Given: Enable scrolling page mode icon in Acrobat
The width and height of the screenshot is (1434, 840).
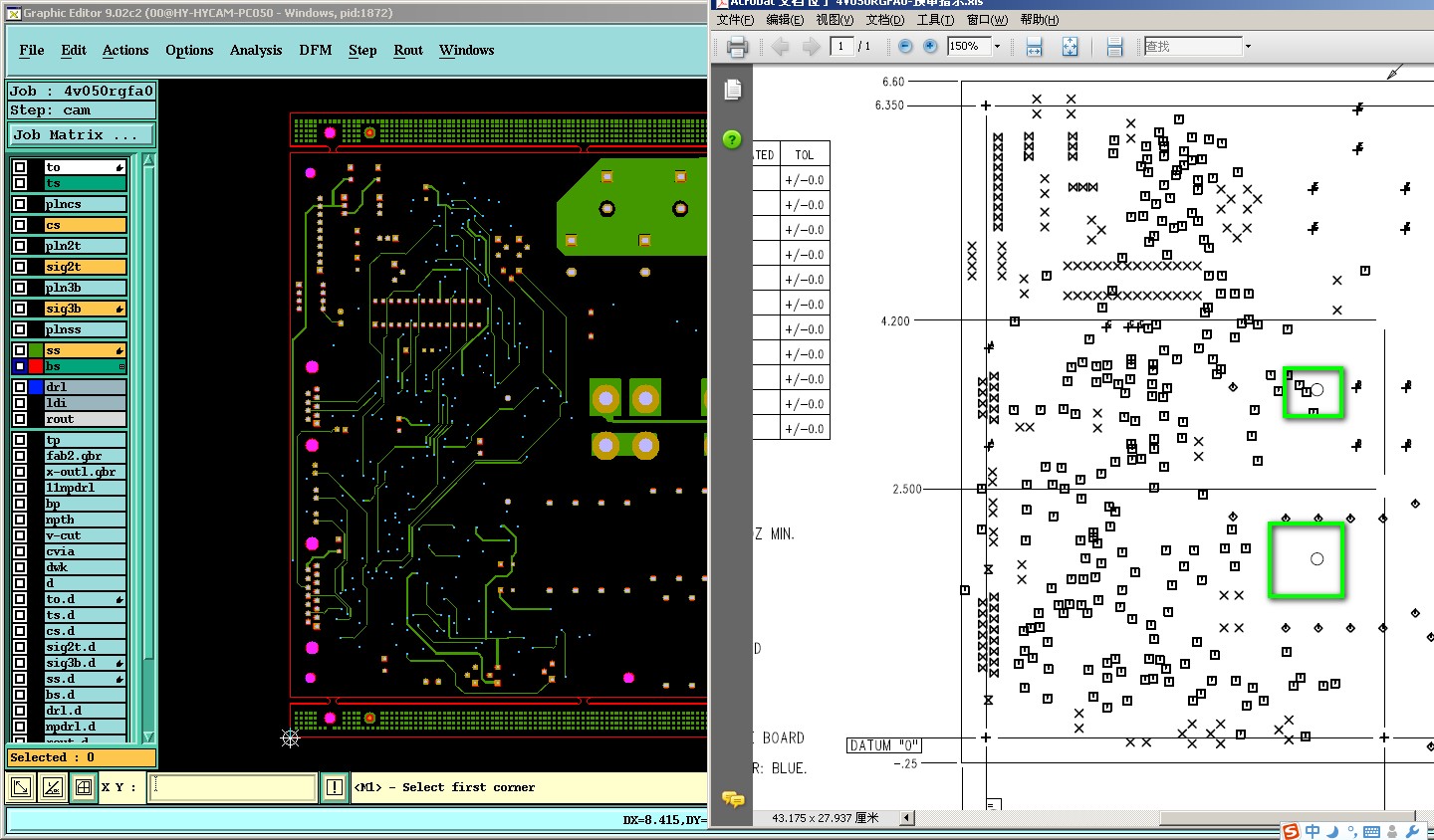Looking at the screenshot, I should coord(1114,47).
